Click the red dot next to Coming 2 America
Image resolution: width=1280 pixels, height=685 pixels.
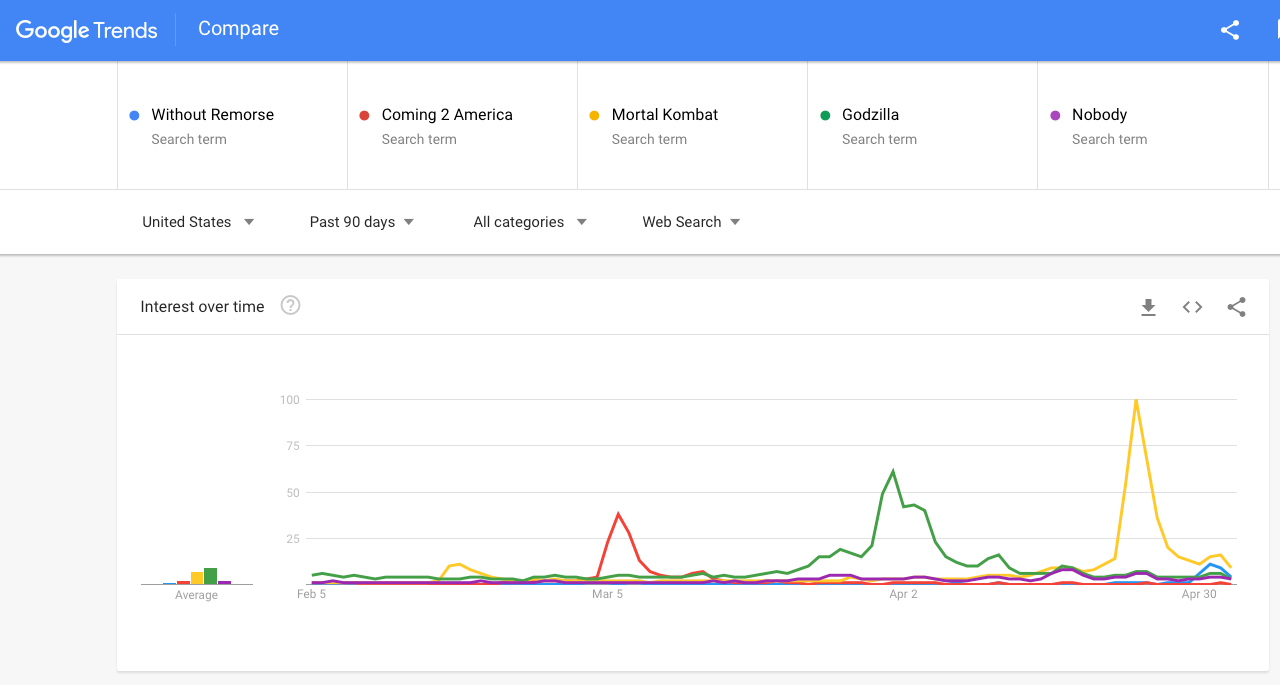tap(364, 116)
